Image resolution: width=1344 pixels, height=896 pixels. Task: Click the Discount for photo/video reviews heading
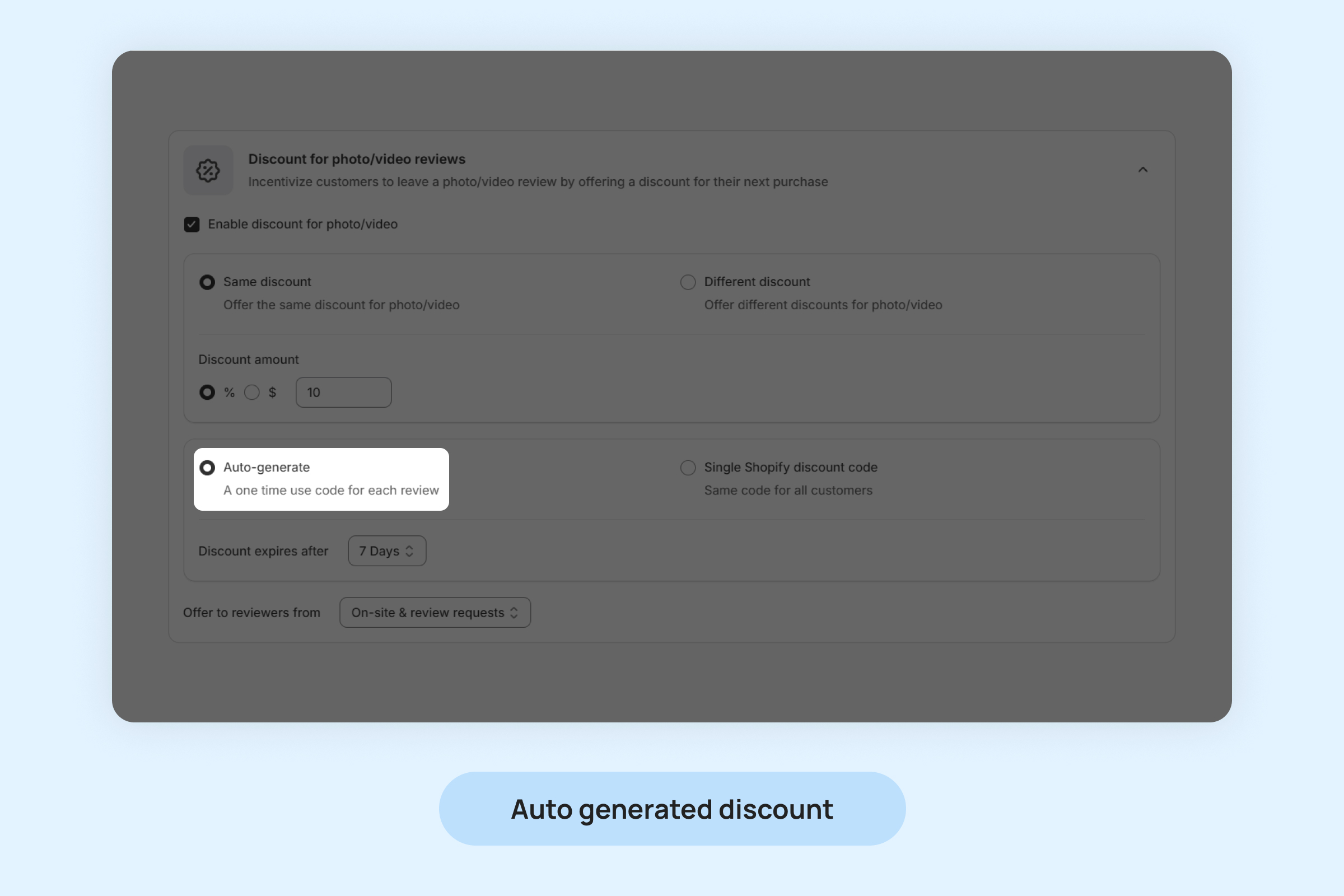pyautogui.click(x=357, y=160)
